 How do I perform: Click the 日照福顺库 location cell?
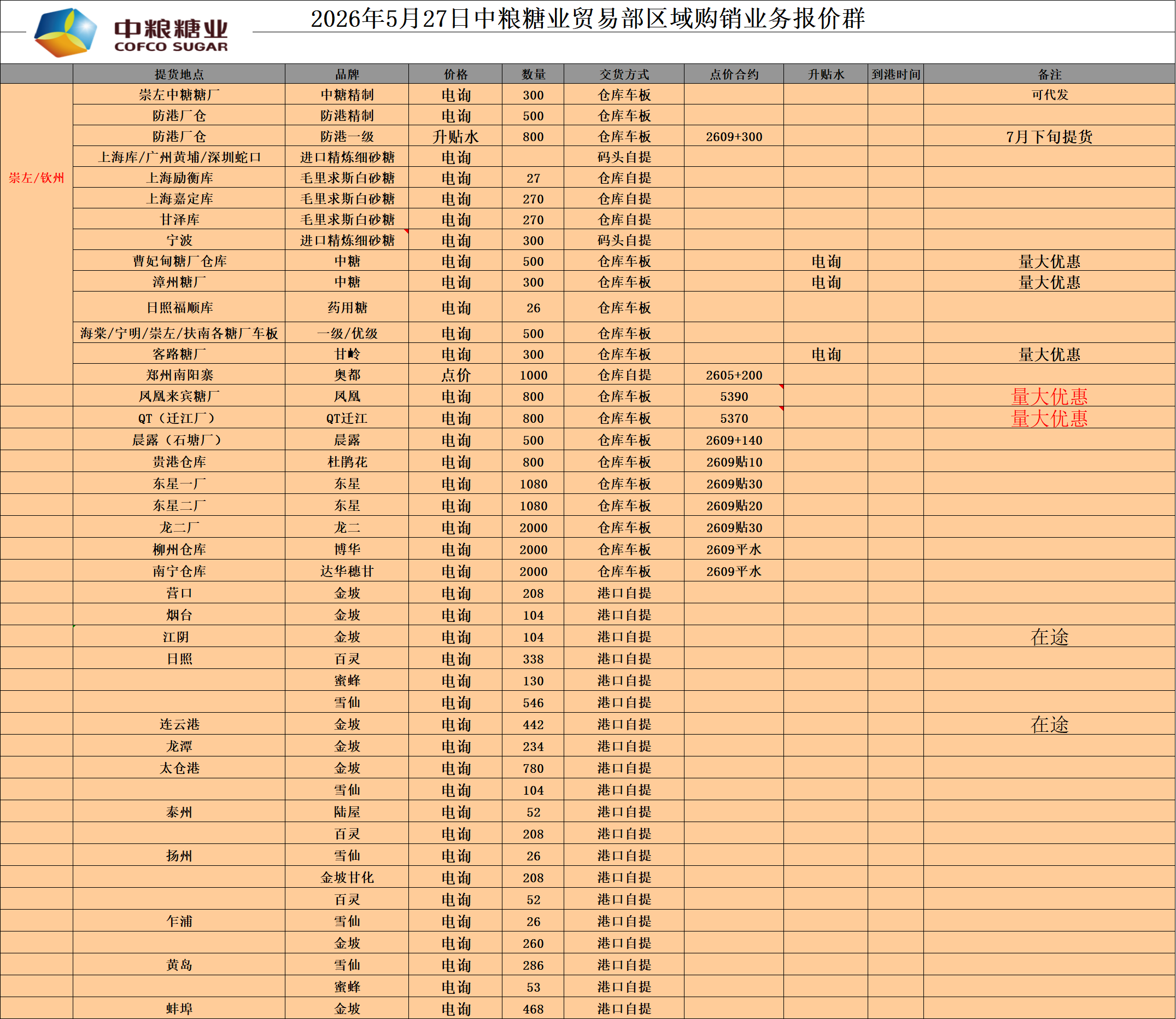pyautogui.click(x=179, y=307)
